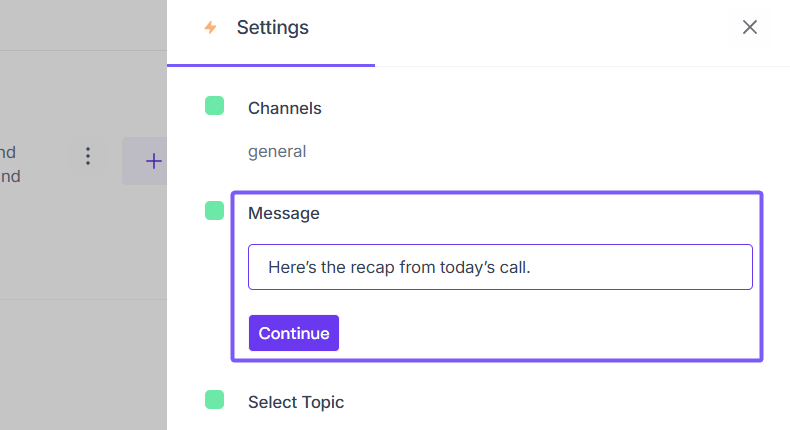790x430 pixels.
Task: Click green status square beside Message
Action: [214, 210]
